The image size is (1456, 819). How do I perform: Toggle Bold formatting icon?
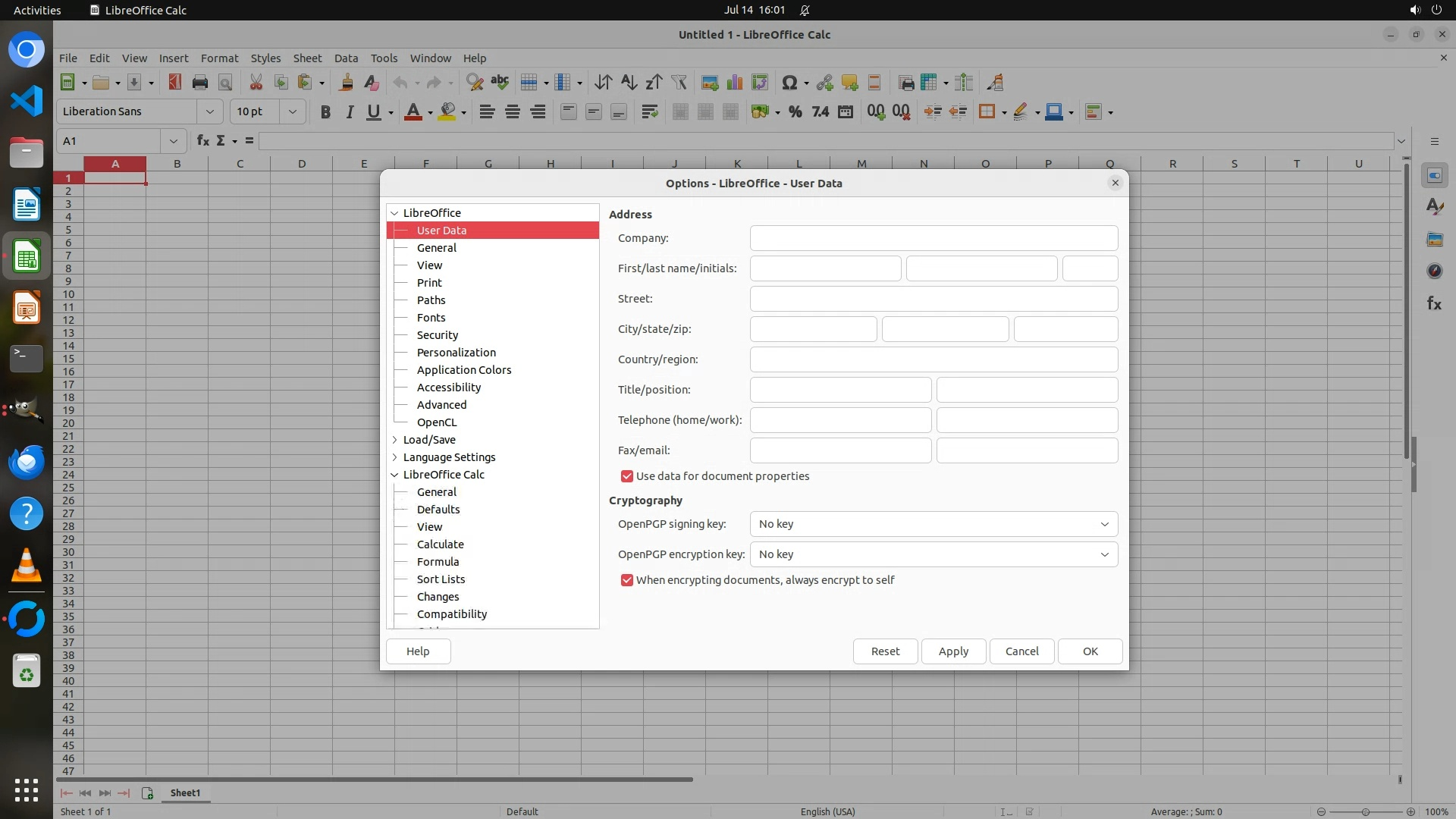click(x=325, y=112)
